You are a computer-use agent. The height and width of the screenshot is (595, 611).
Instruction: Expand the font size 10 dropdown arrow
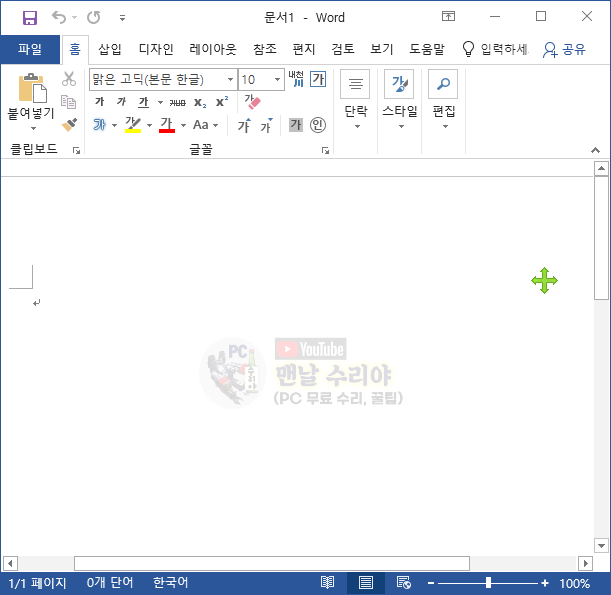pyautogui.click(x=277, y=79)
